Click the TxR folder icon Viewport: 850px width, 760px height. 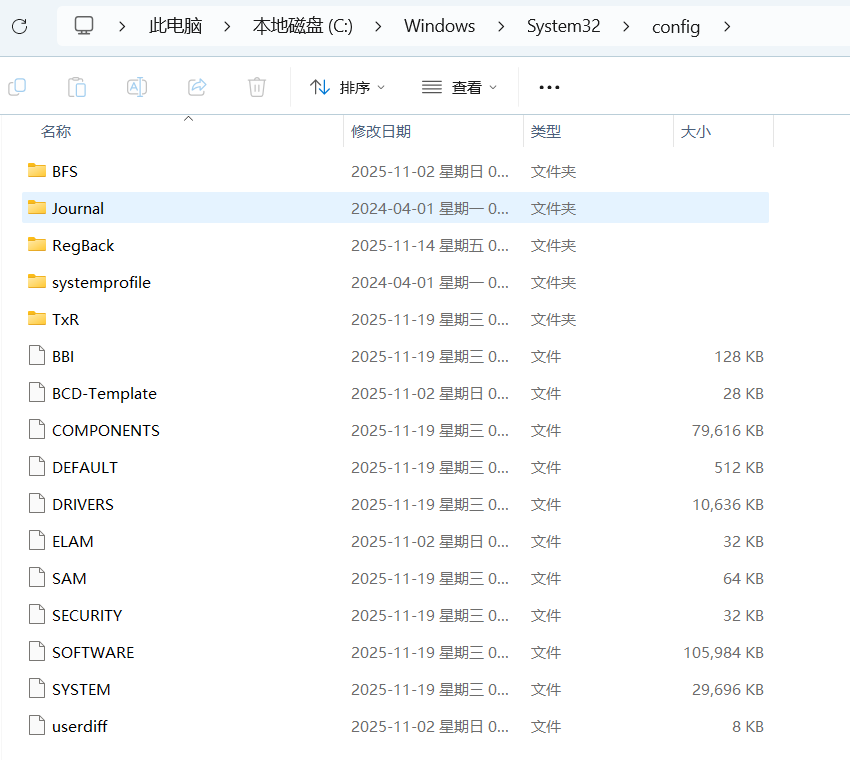(x=37, y=319)
